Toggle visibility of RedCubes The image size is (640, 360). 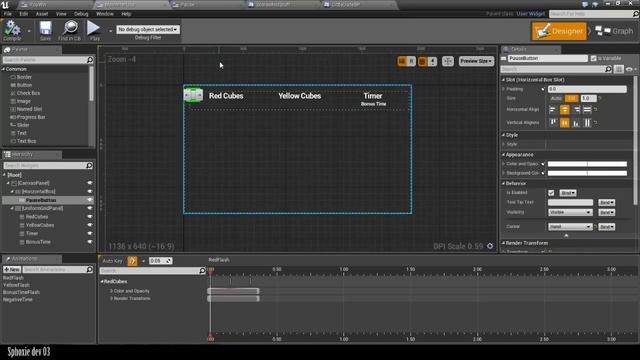(89, 217)
